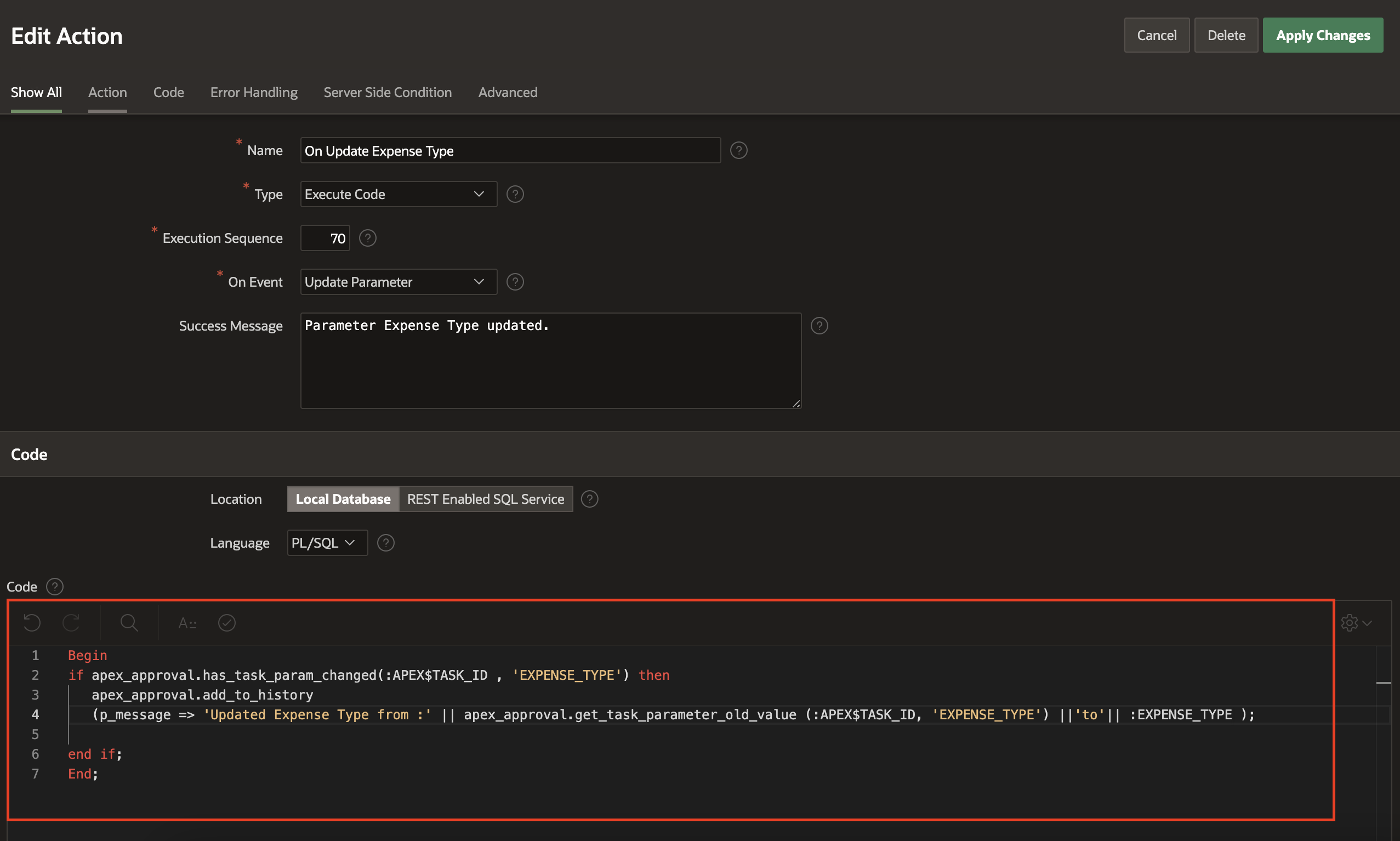
Task: Click the Delete button
Action: point(1226,35)
